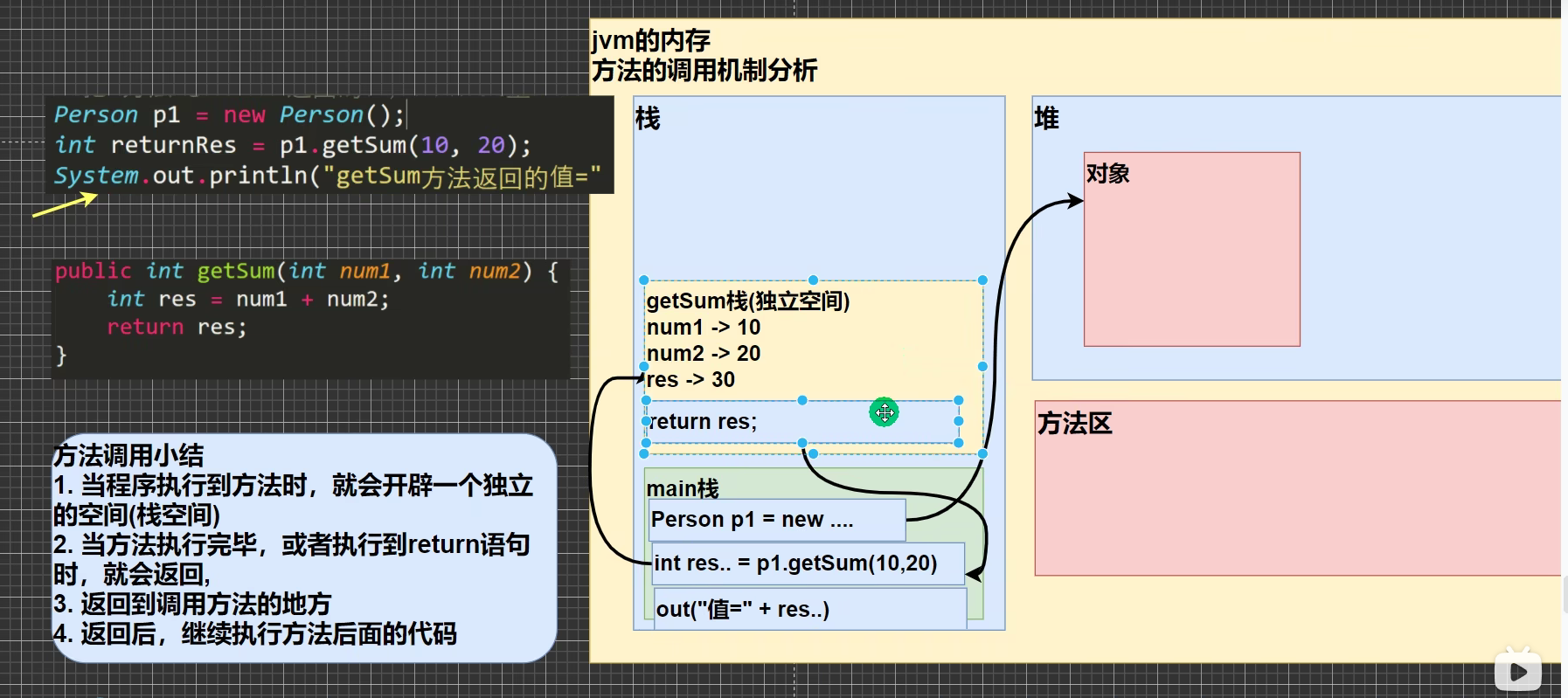This screenshot has width=1568, height=698.
Task: Click the "方法调用小结" summary heading
Action: pos(128,455)
